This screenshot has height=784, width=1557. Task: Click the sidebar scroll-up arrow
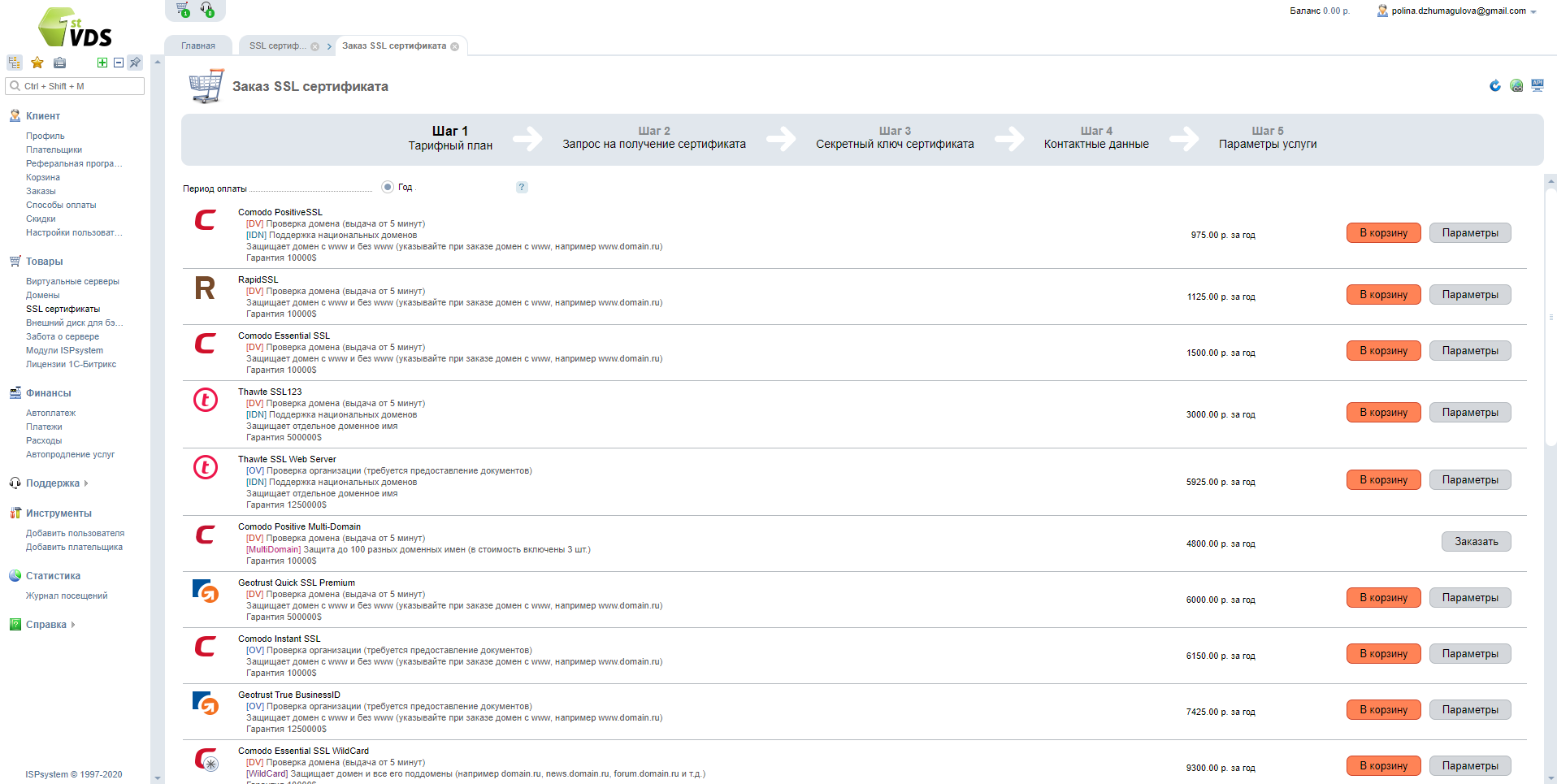[158, 62]
